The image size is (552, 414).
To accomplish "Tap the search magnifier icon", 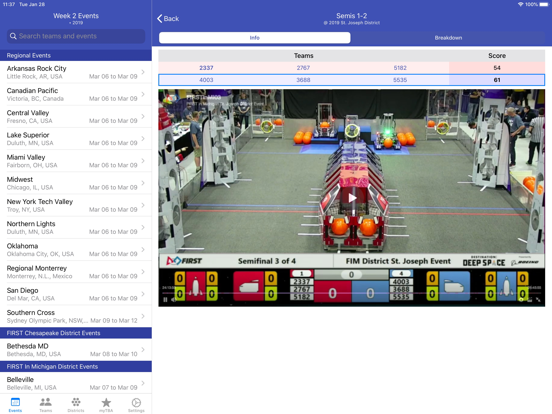I will (13, 36).
